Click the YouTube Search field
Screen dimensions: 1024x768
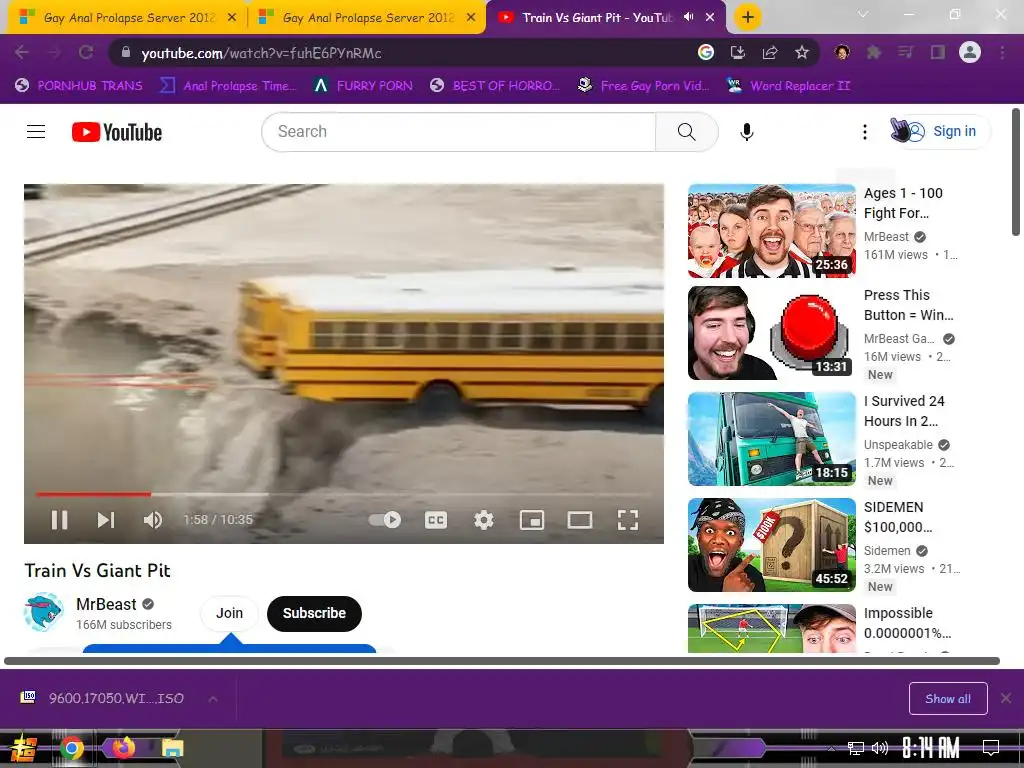pos(458,132)
